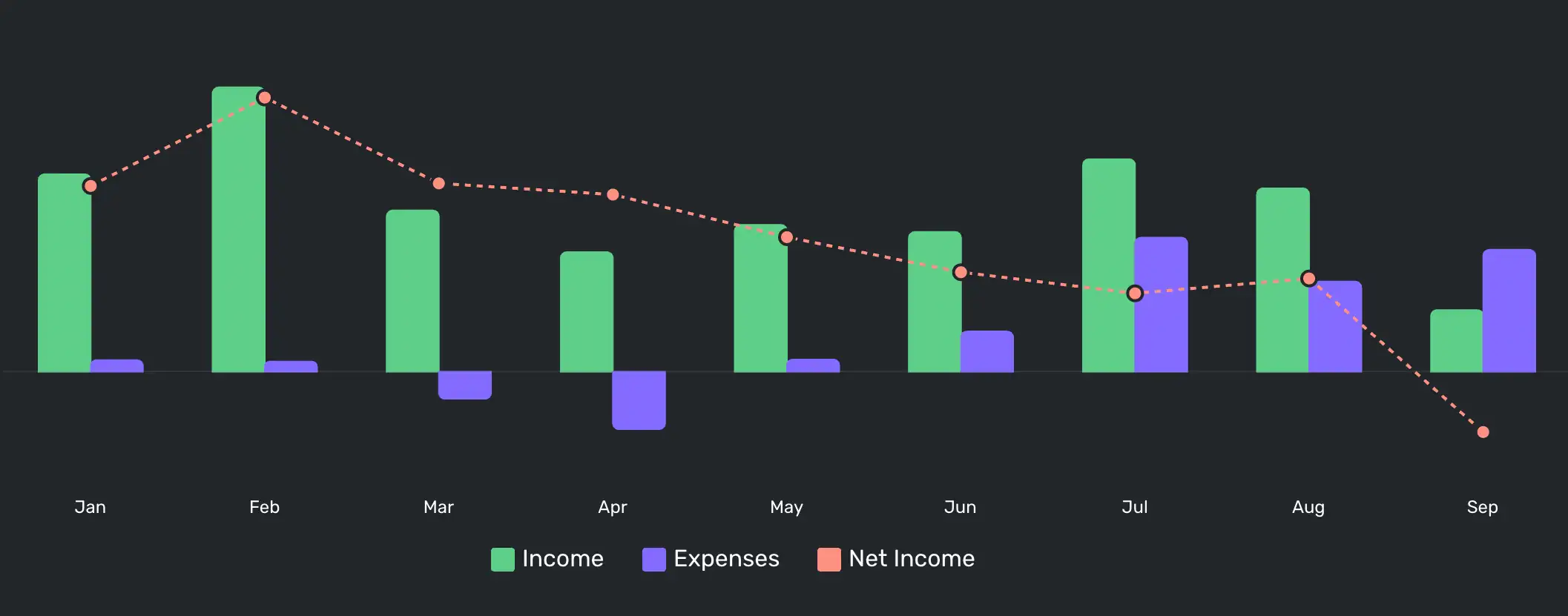Select the February green income bar
Viewport: 1568px width, 616px height.
(238, 229)
